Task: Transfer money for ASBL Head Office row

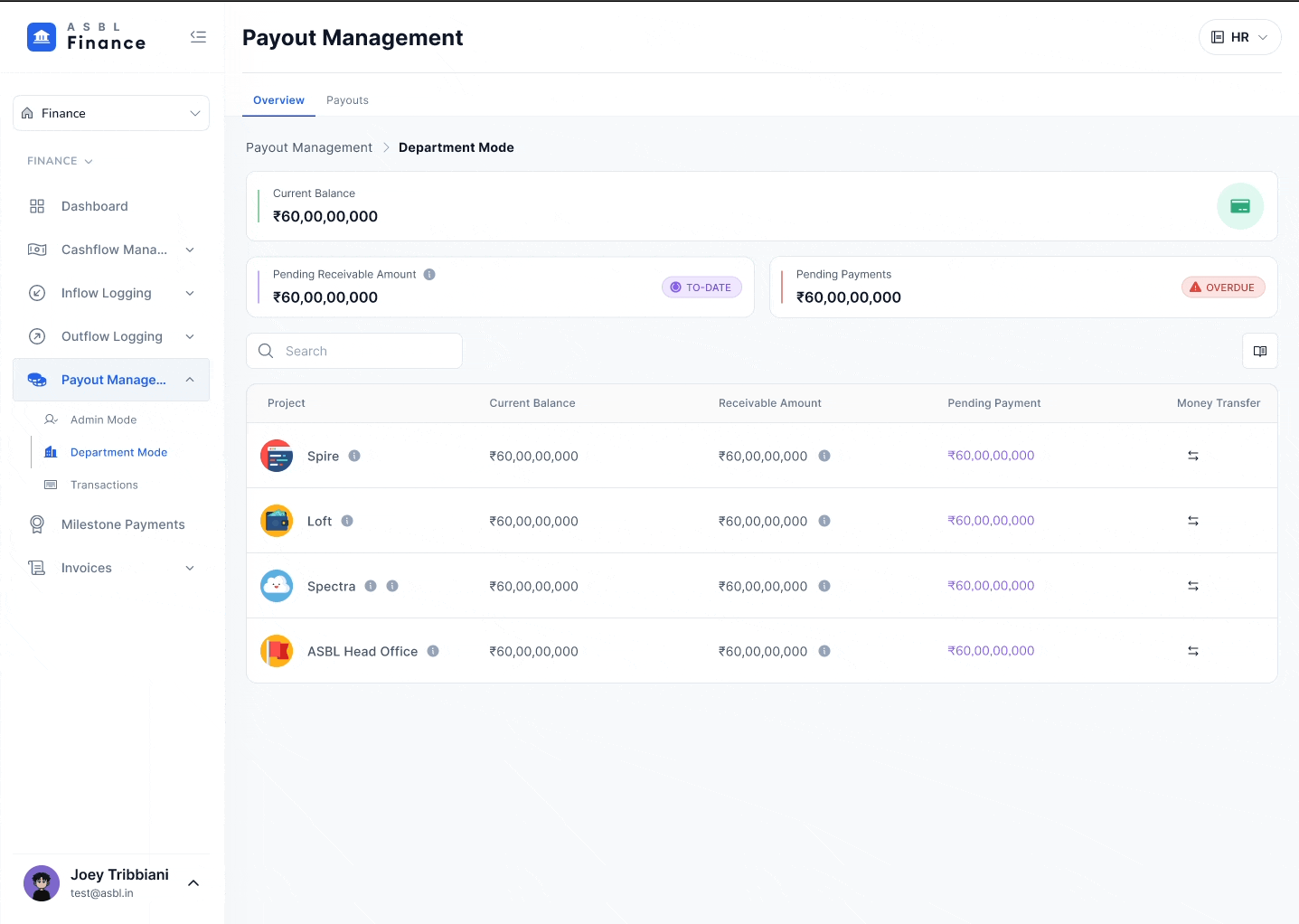Action: pyautogui.click(x=1193, y=651)
